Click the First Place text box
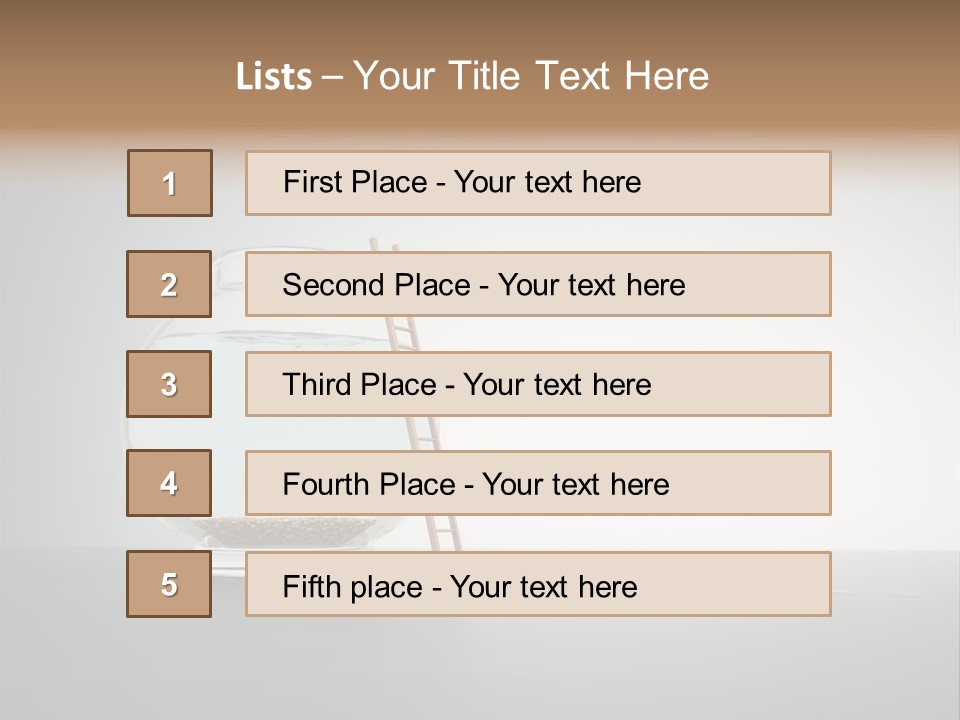Image resolution: width=960 pixels, height=720 pixels. coord(538,183)
